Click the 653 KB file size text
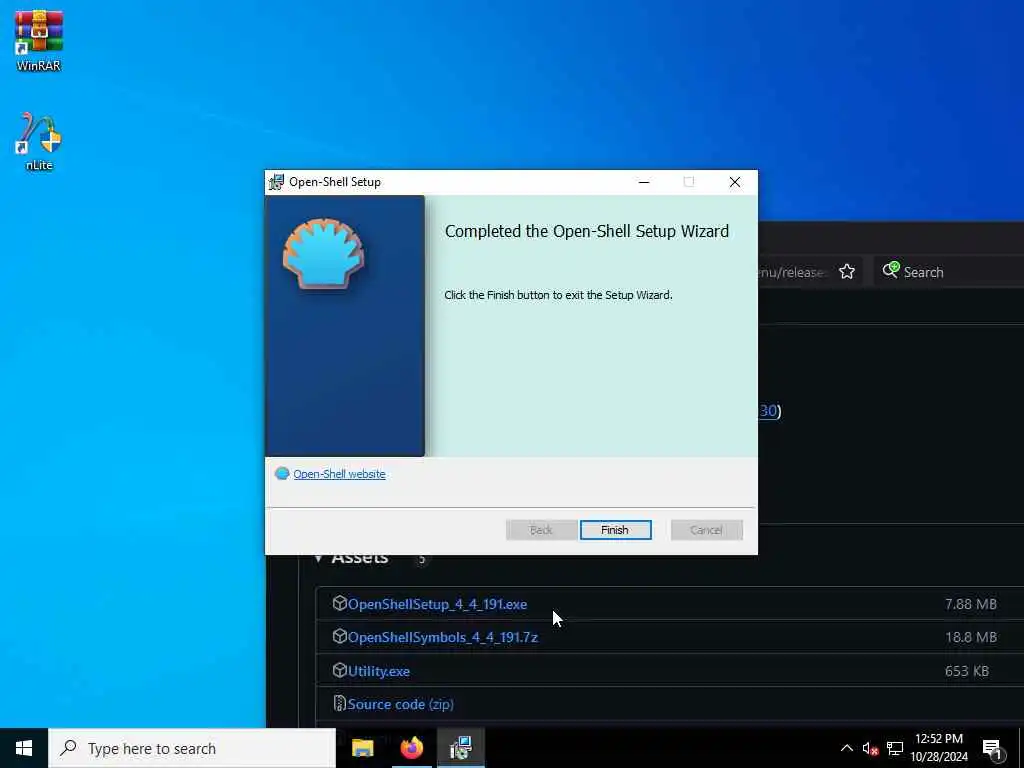Viewport: 1024px width, 768px height. point(967,671)
